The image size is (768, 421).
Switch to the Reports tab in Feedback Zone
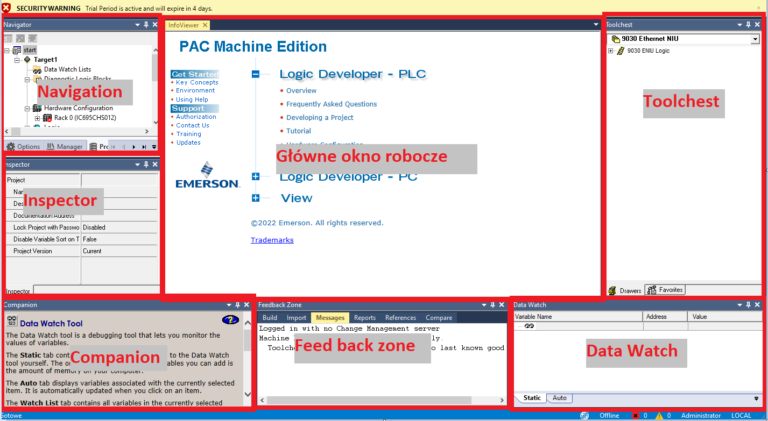pyautogui.click(x=364, y=317)
